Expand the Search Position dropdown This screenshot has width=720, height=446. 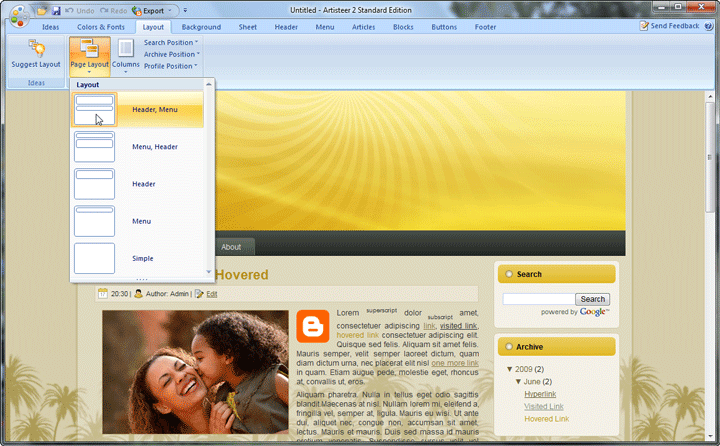[171, 43]
